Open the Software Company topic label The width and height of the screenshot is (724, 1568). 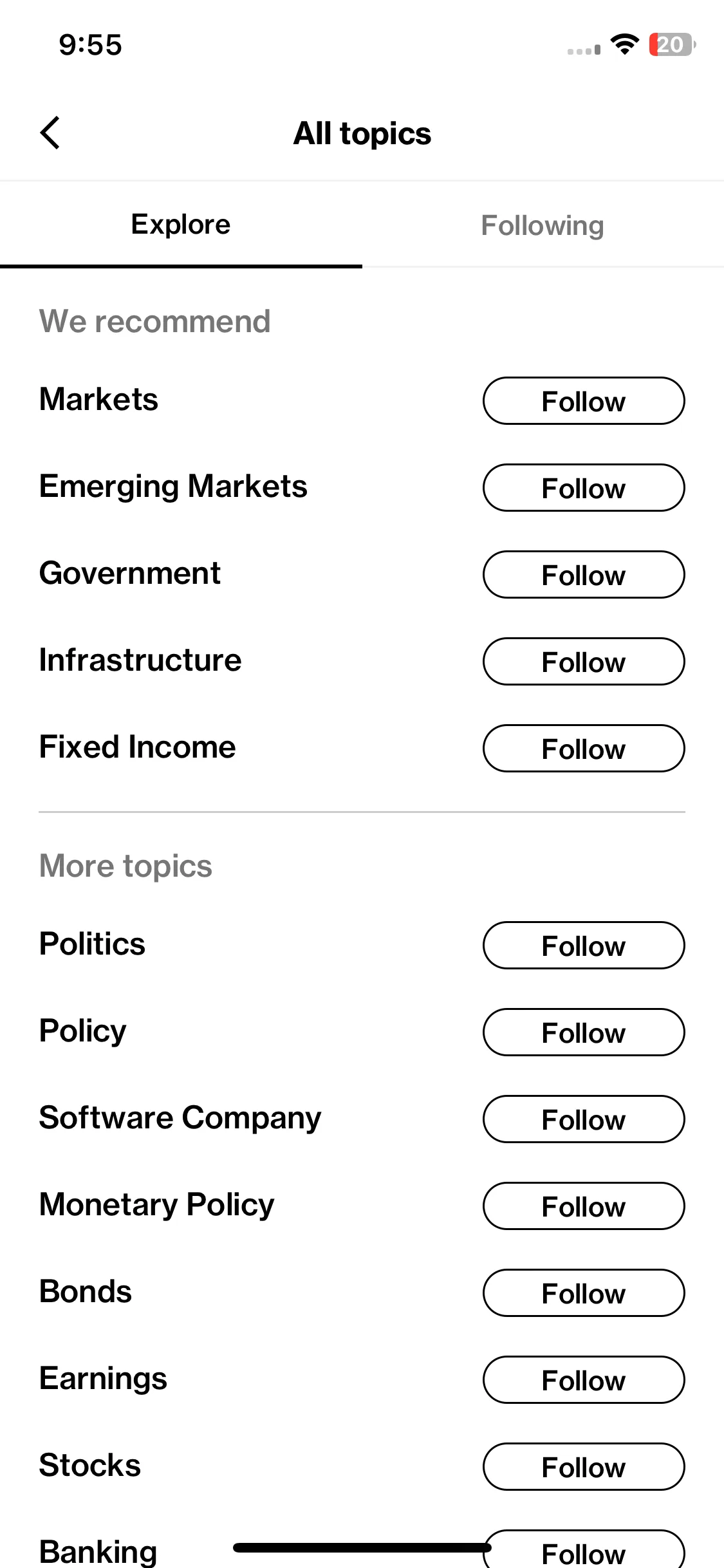coord(180,1119)
